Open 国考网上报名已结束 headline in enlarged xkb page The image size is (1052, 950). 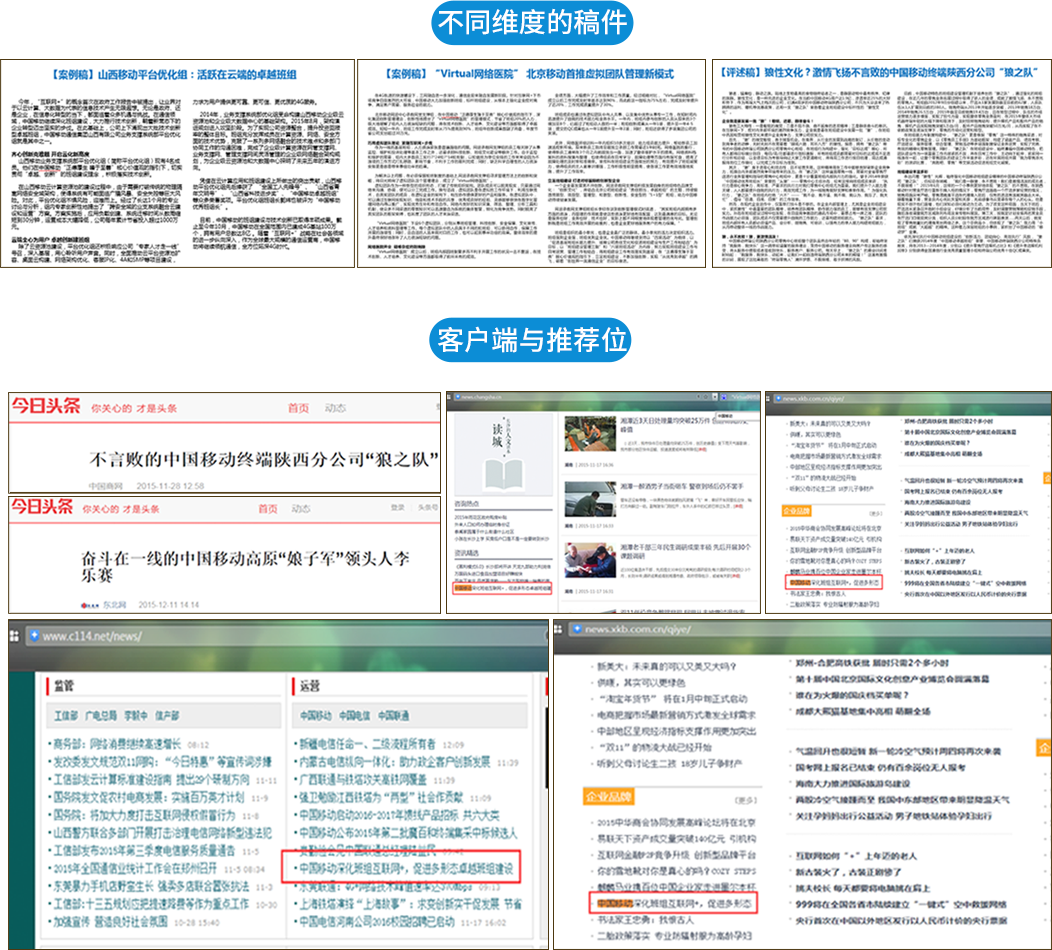coord(881,768)
